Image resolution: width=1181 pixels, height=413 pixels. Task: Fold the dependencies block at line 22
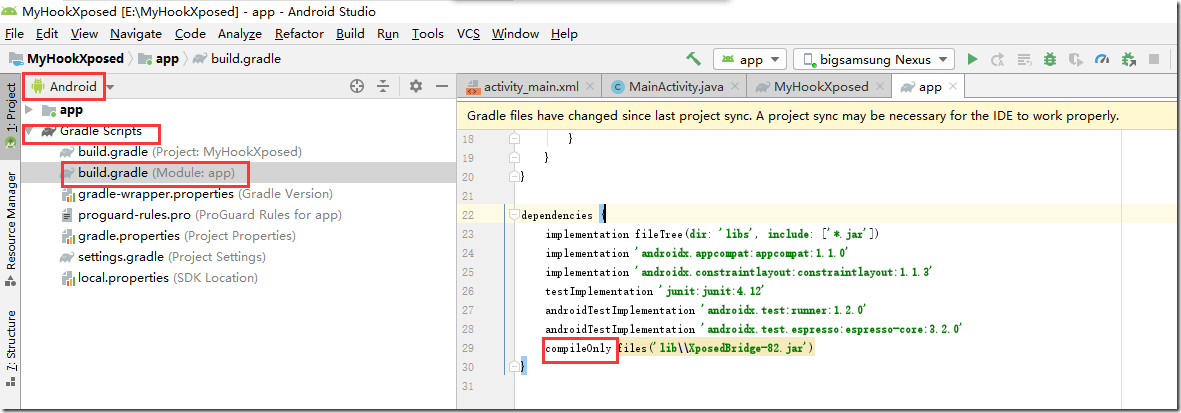(514, 216)
